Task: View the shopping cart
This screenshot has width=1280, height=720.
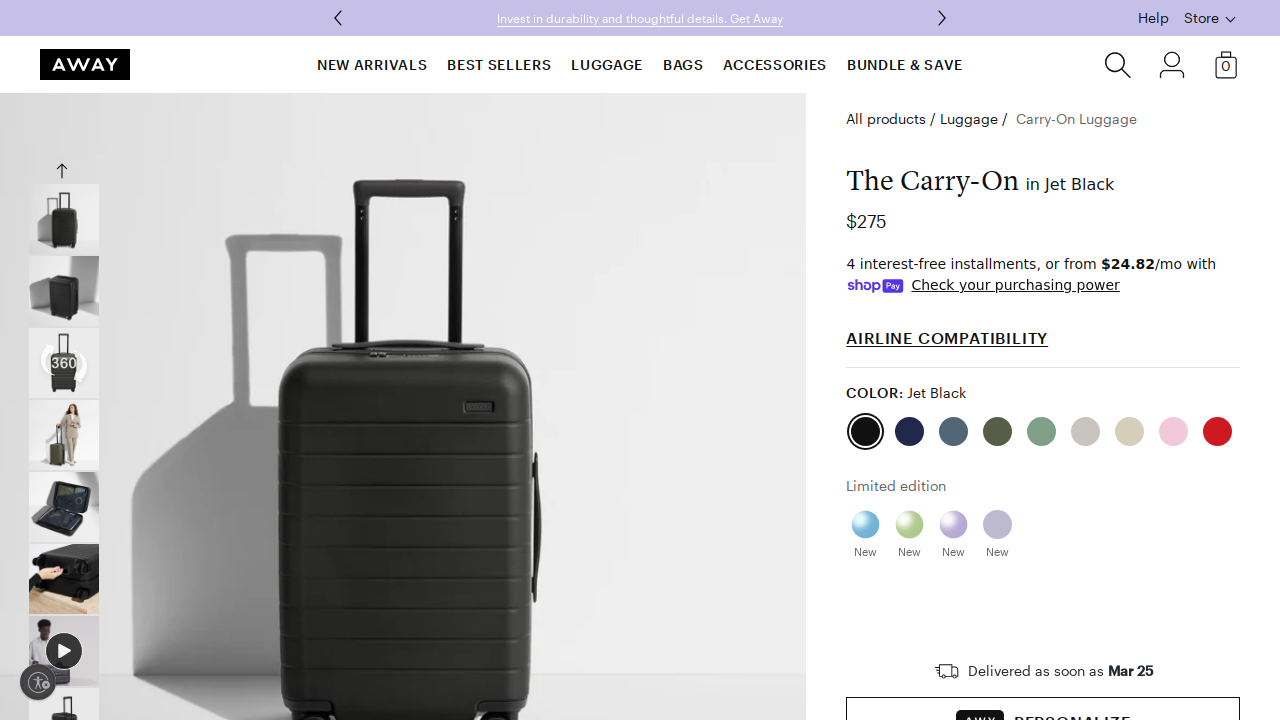Action: point(1225,64)
